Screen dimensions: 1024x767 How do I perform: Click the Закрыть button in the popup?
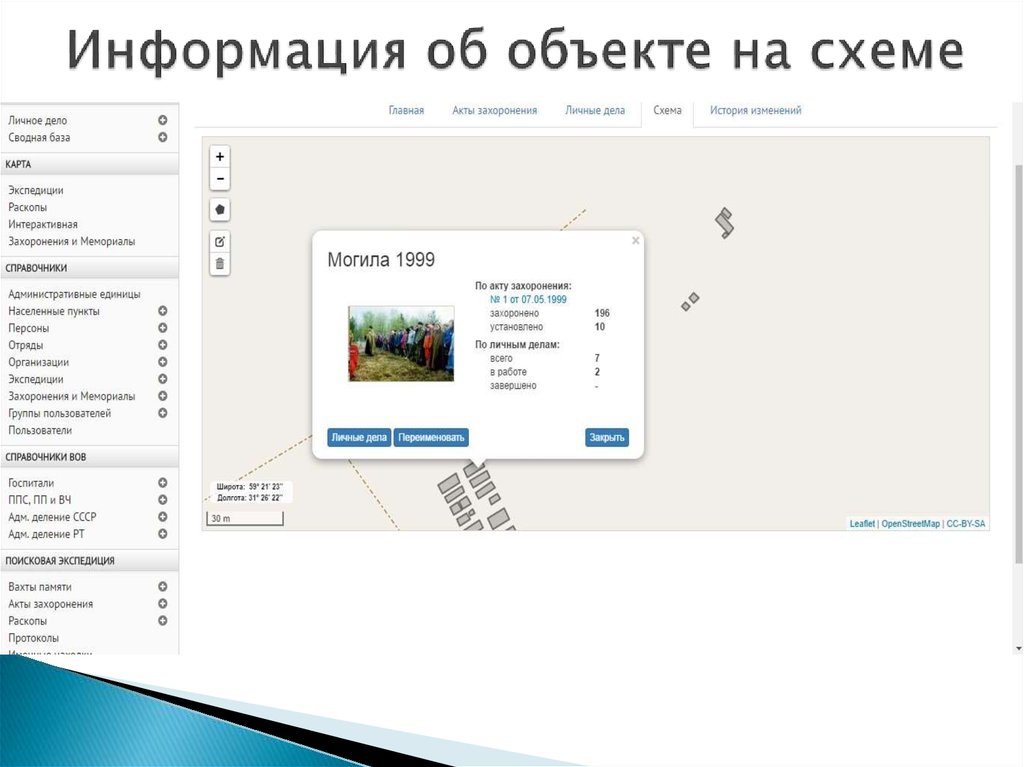[608, 437]
